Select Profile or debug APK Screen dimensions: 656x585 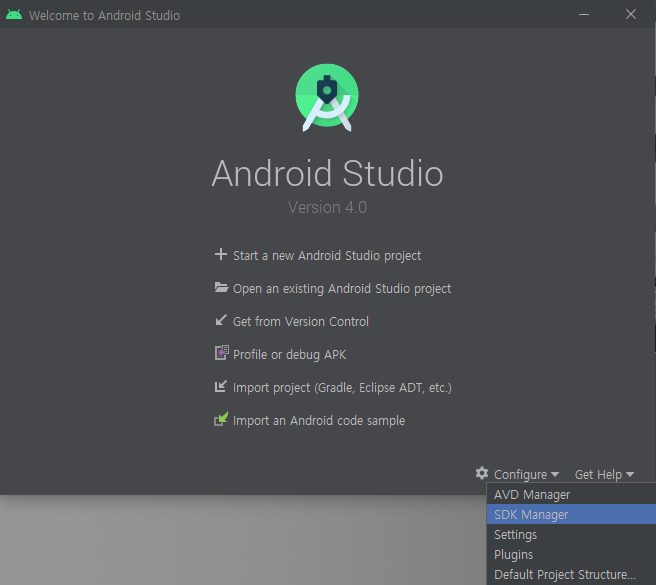[290, 354]
